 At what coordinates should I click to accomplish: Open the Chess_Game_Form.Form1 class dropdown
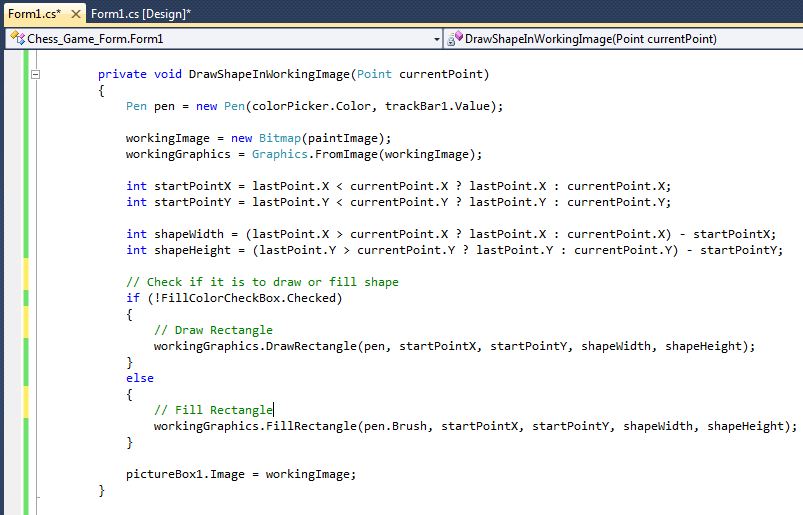click(436, 39)
